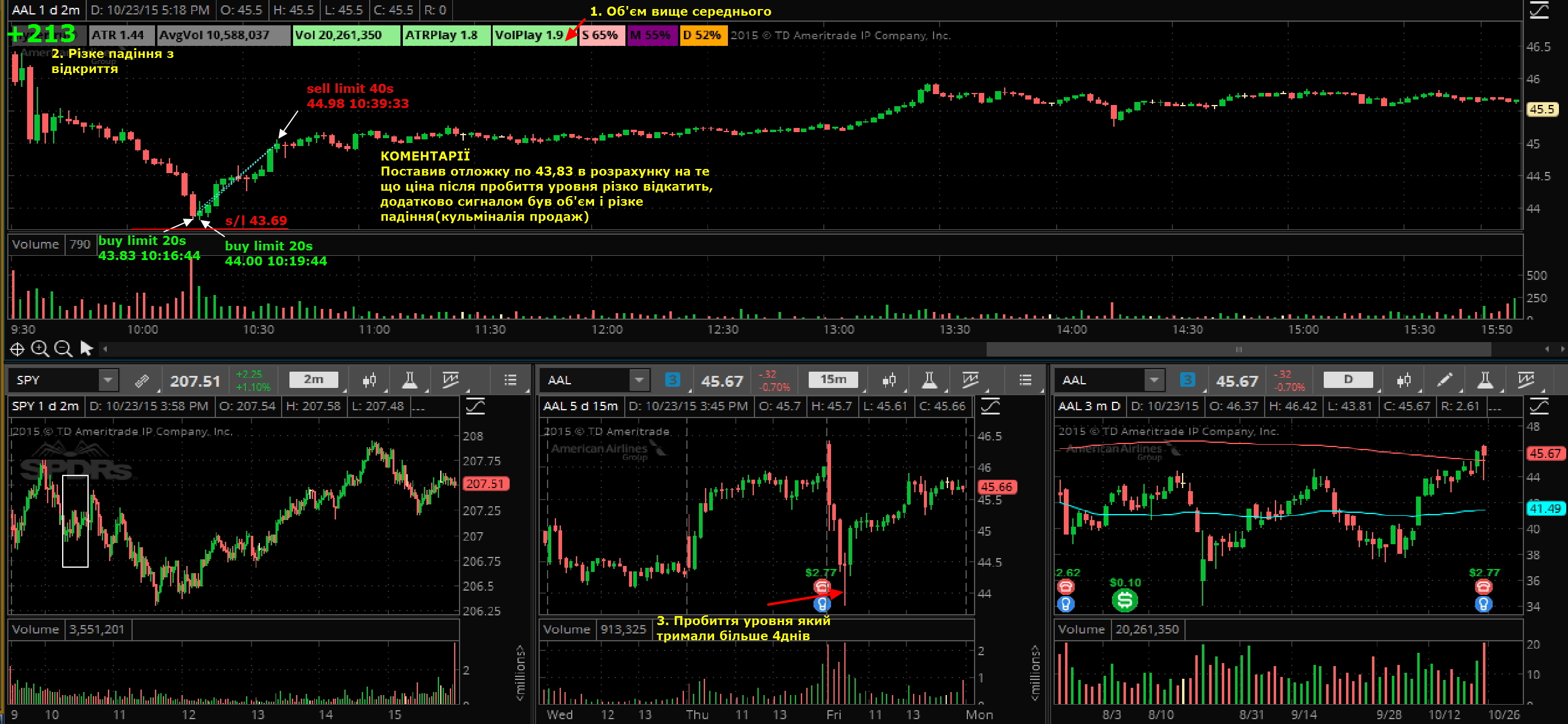Click SPY symbol input field
This screenshot has width=1568, height=724.
point(54,381)
